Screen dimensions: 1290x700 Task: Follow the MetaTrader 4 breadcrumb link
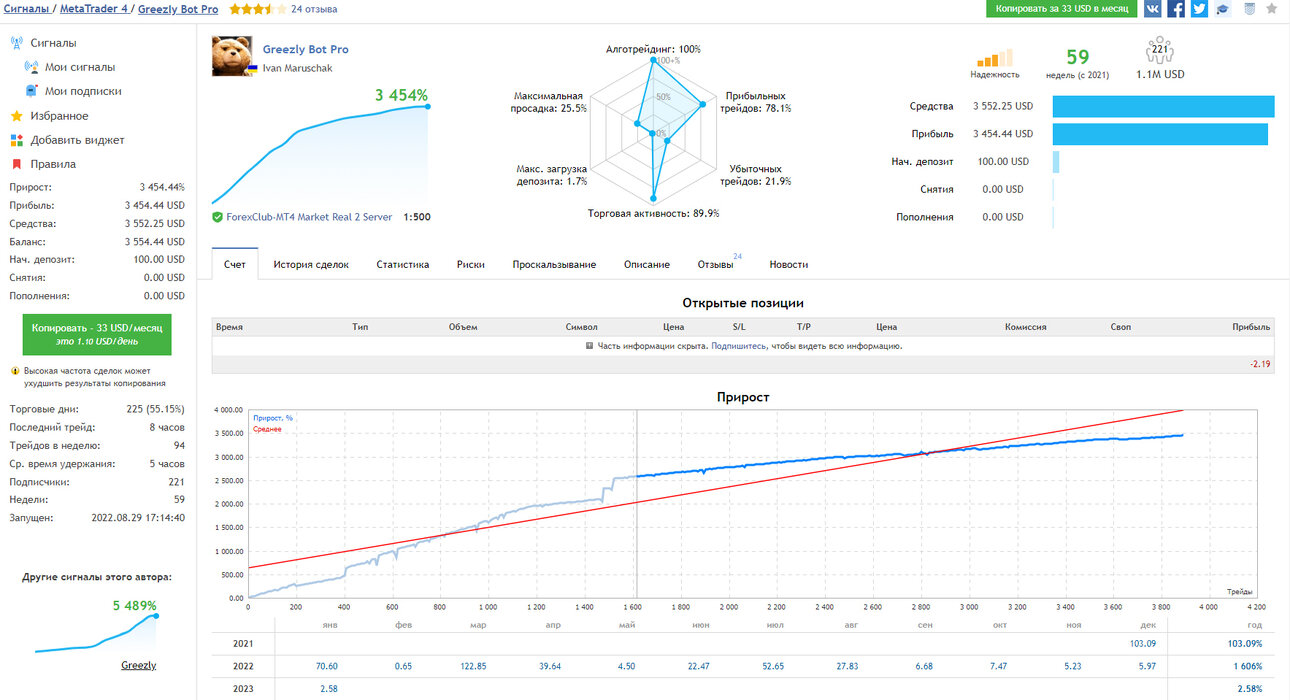pyautogui.click(x=93, y=9)
